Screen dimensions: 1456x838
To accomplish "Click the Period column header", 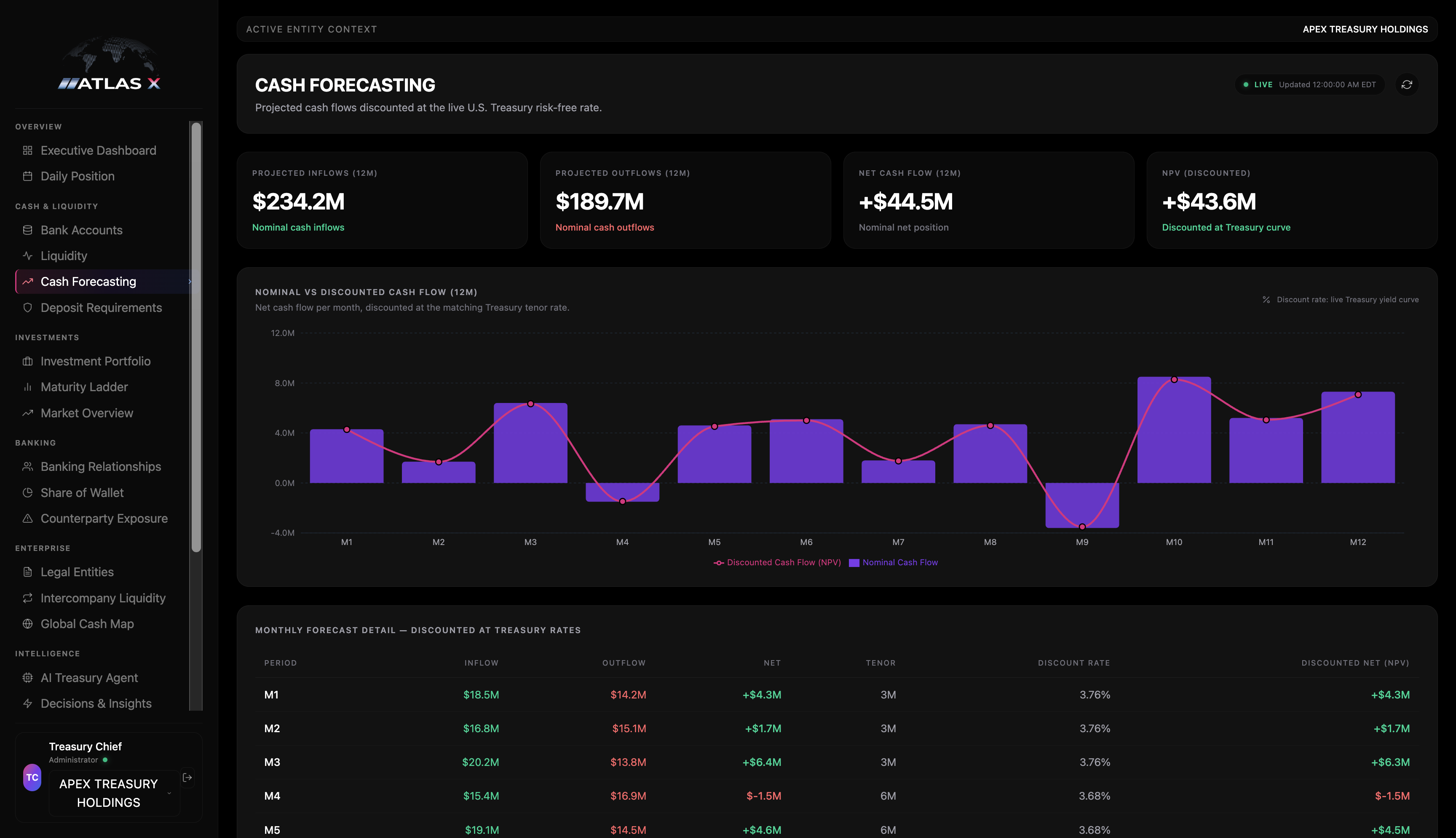I will click(x=281, y=663).
